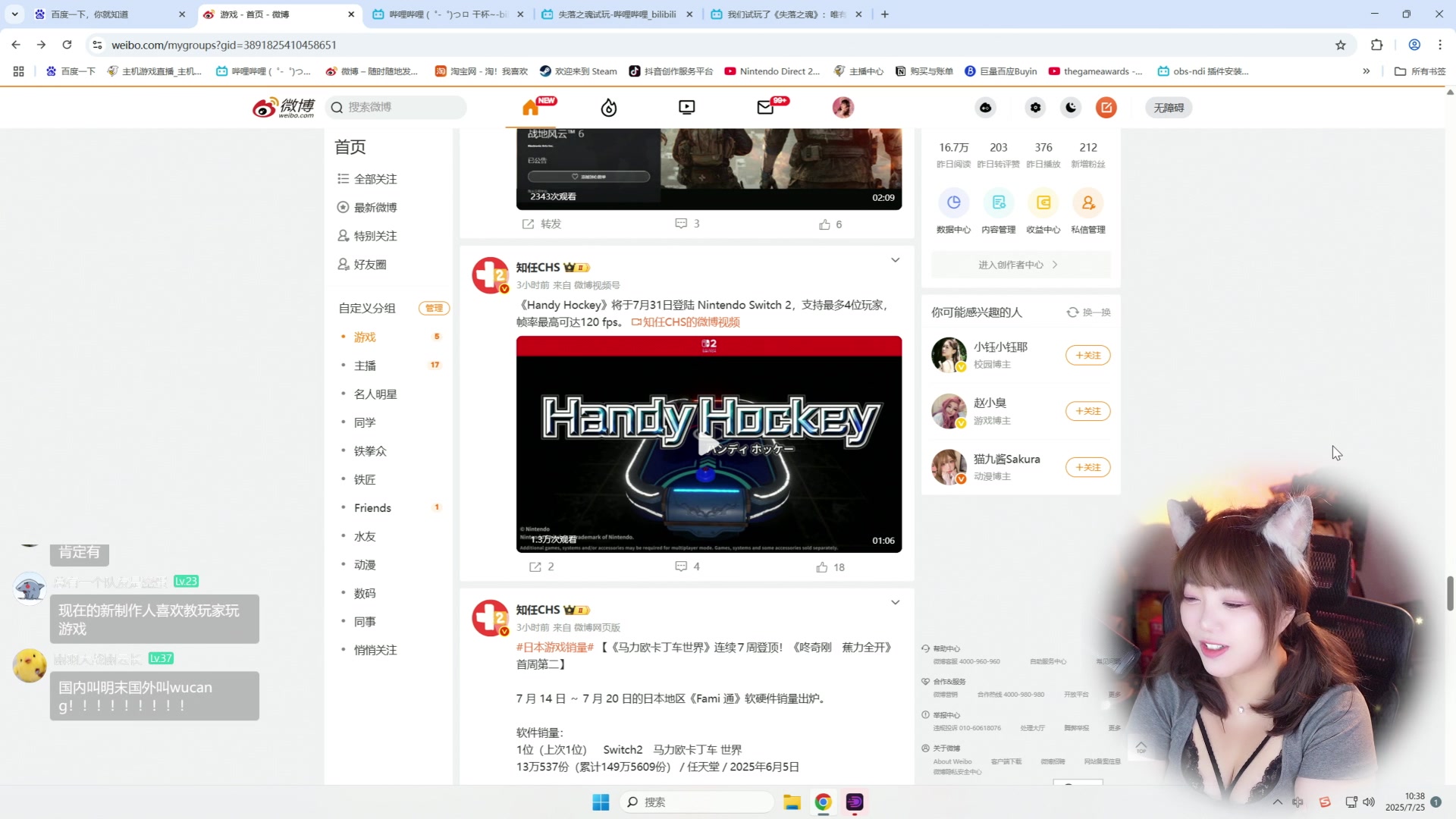Viewport: 1456px width, 819px height.
Task: Click the browser reload button
Action: [x=67, y=45]
